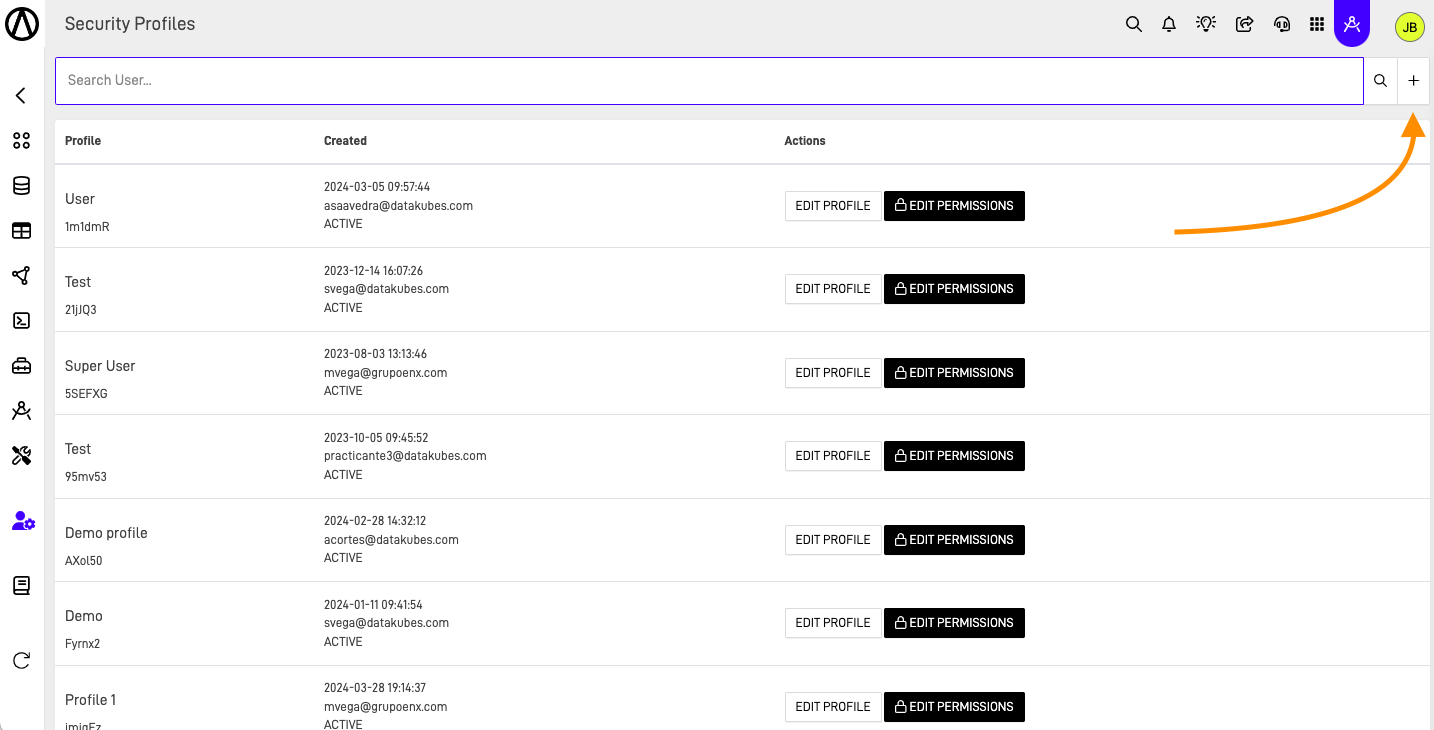Edit permissions for Test 21jJQ3
This screenshot has width=1434, height=730.
click(954, 289)
